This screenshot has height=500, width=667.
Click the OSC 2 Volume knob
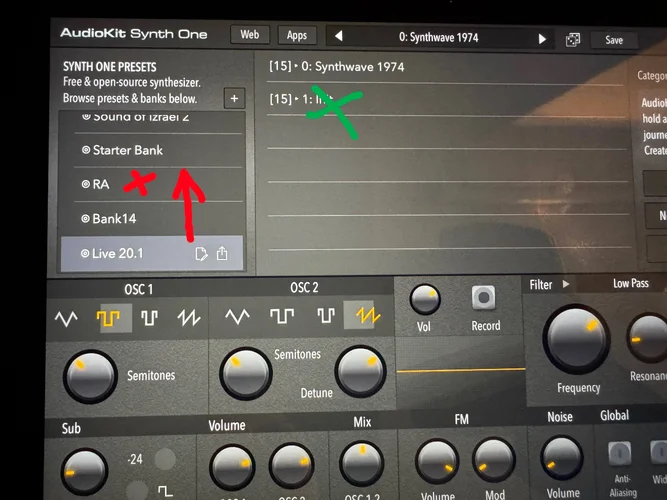291,466
